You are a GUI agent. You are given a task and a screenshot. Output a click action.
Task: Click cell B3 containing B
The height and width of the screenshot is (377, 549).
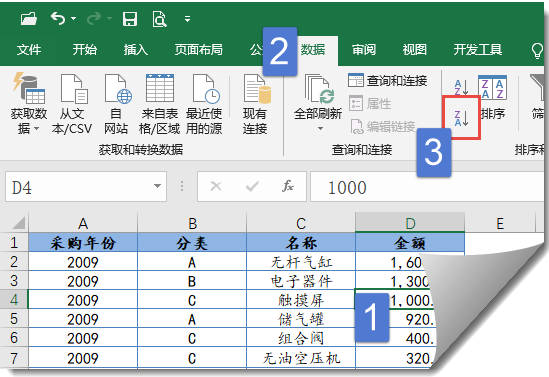coord(192,280)
